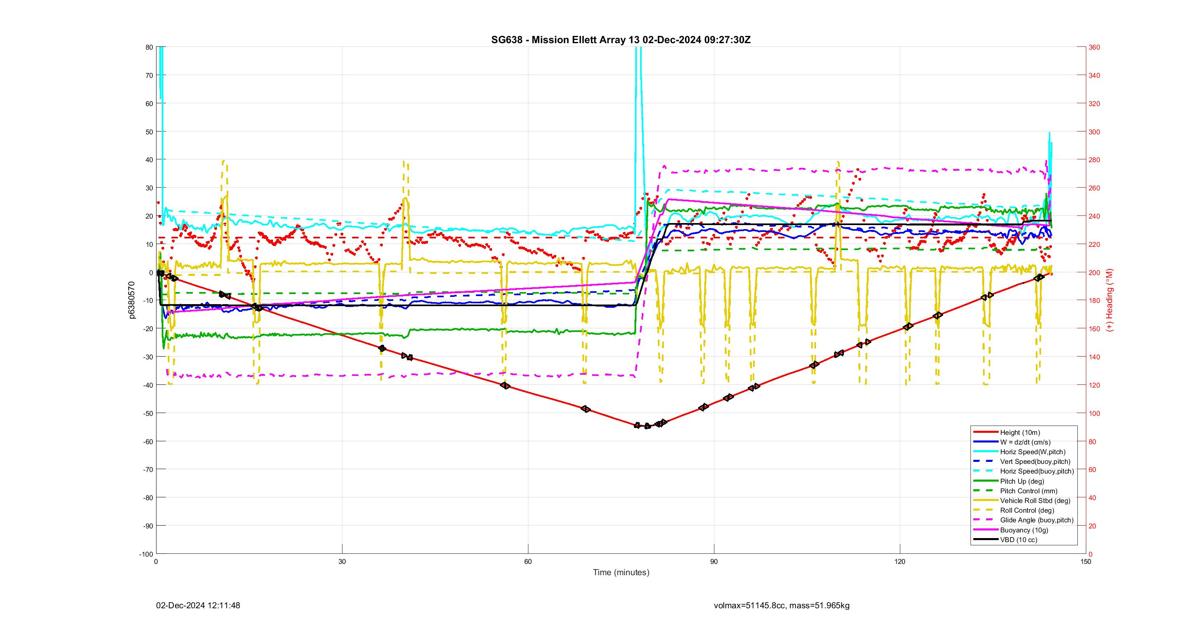
Task: Click the left axis tick label 80
Action: click(148, 47)
